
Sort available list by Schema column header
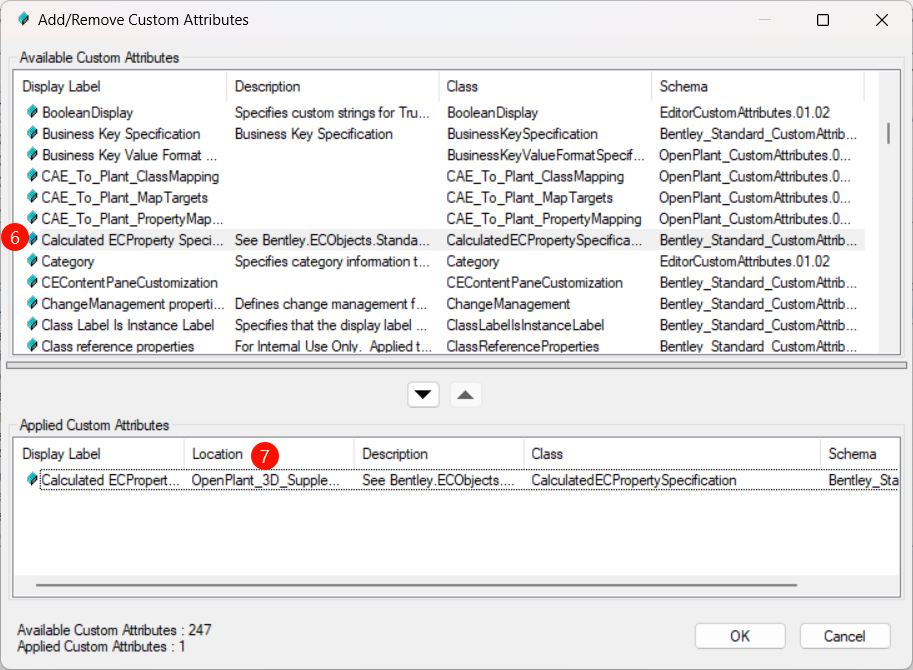(755, 87)
